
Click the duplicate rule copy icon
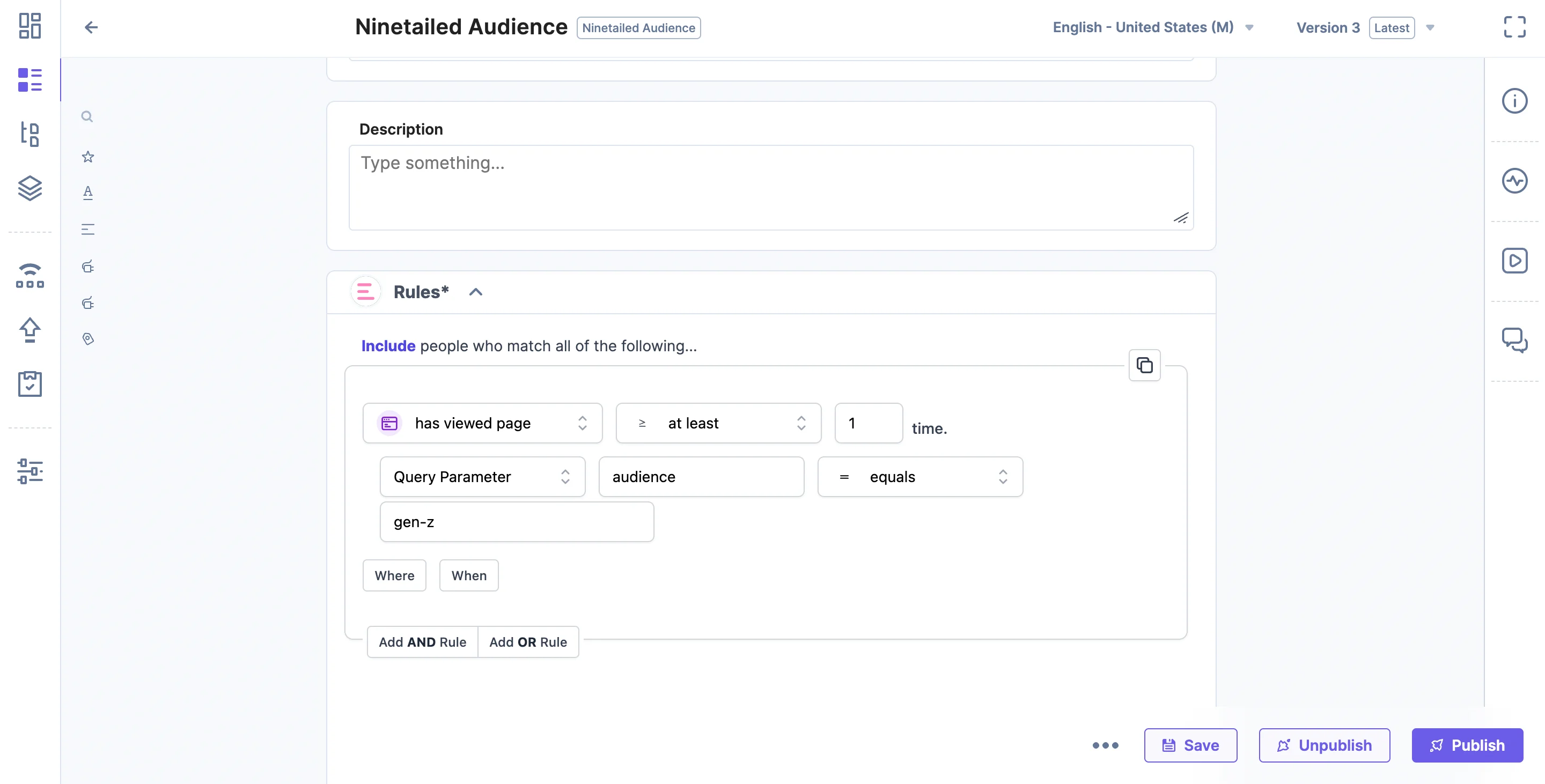1144,365
